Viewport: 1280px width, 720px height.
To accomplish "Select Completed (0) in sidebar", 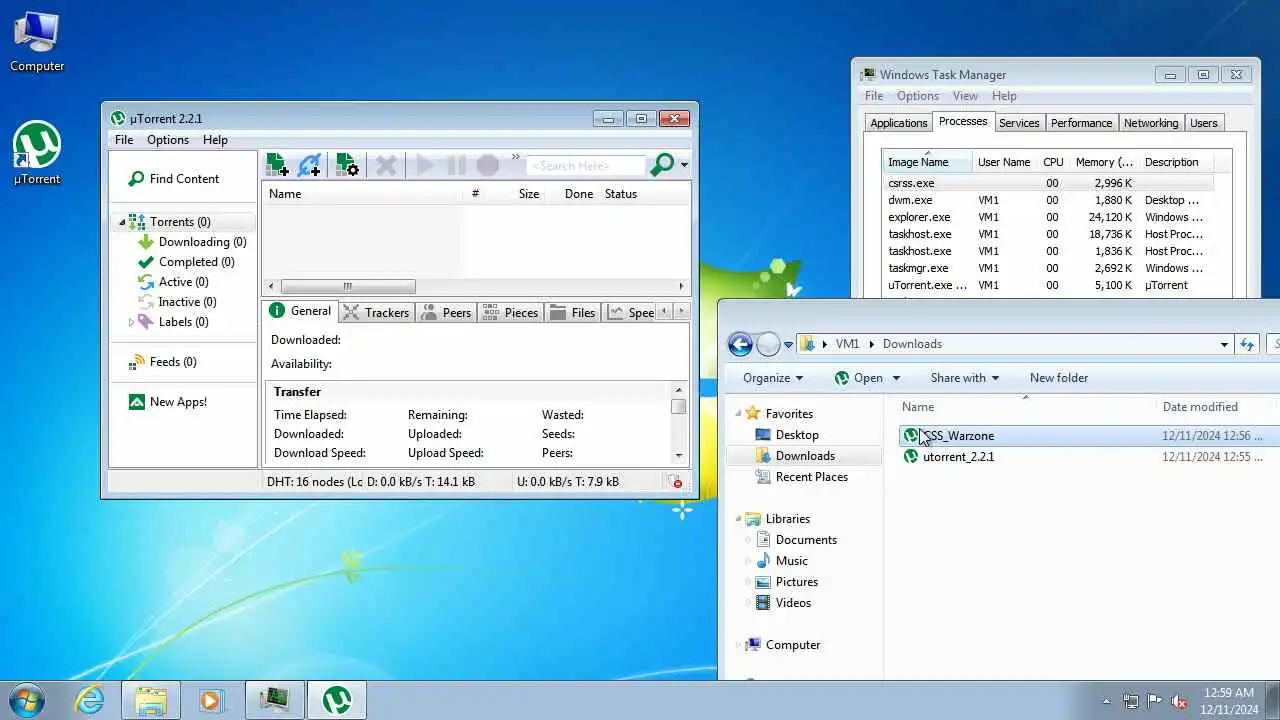I will tap(196, 262).
